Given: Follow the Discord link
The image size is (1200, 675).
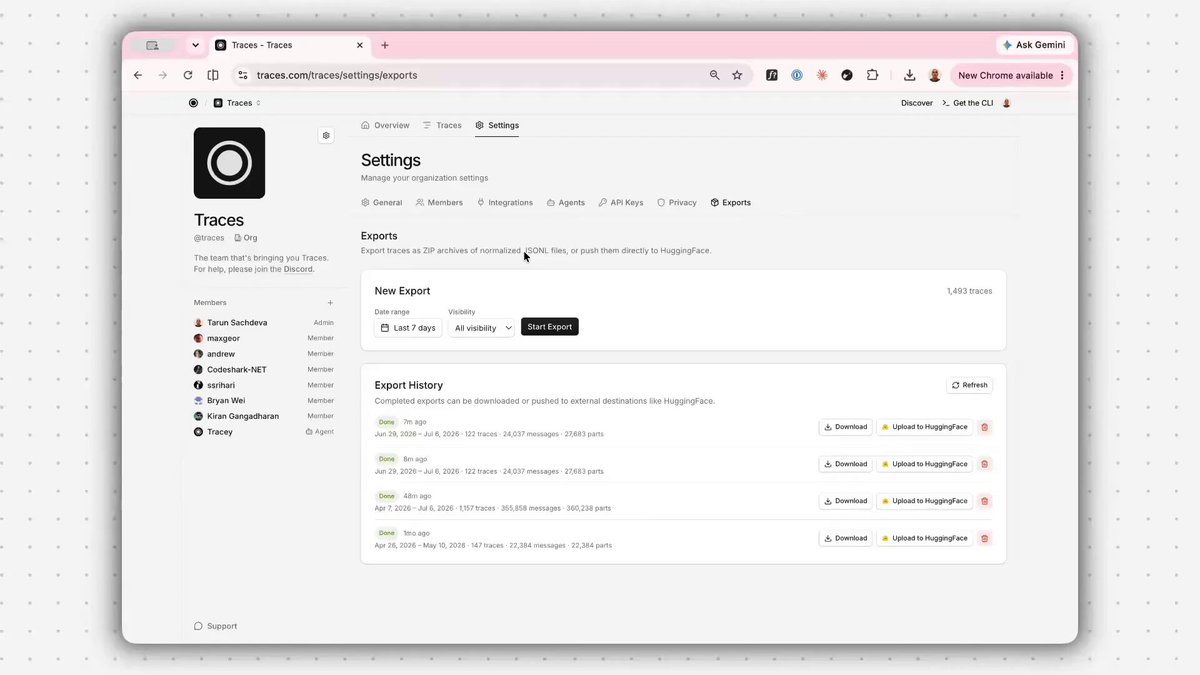Looking at the screenshot, I should [x=298, y=269].
